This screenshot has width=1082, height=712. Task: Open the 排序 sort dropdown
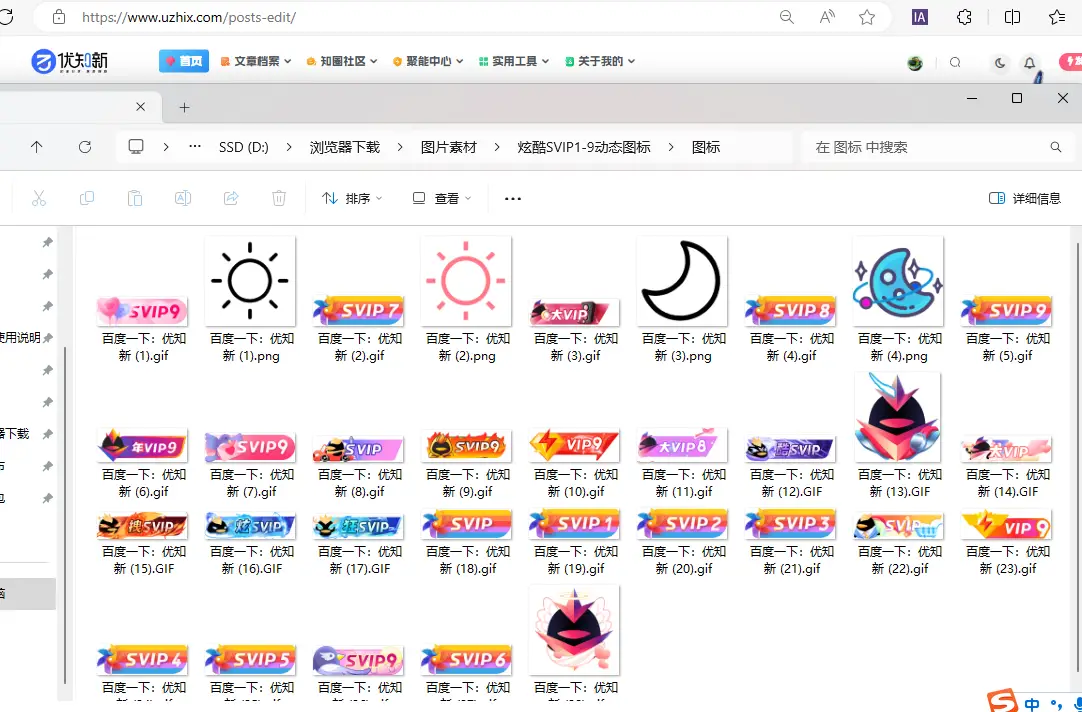(x=352, y=199)
